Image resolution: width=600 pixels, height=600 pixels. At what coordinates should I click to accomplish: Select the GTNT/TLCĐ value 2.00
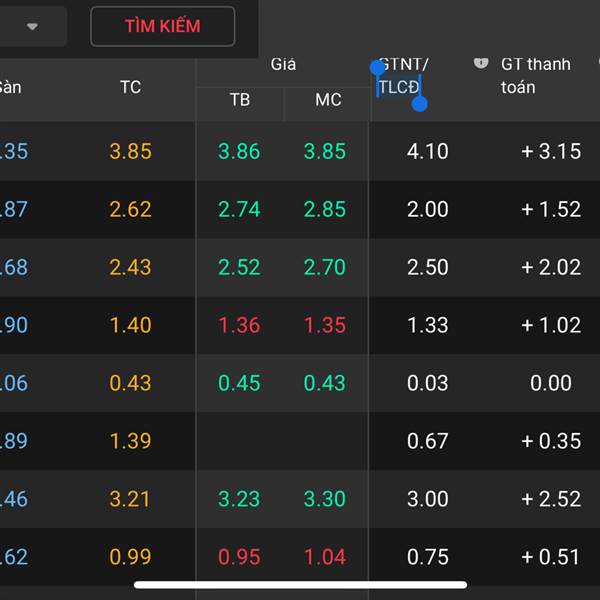pos(427,209)
